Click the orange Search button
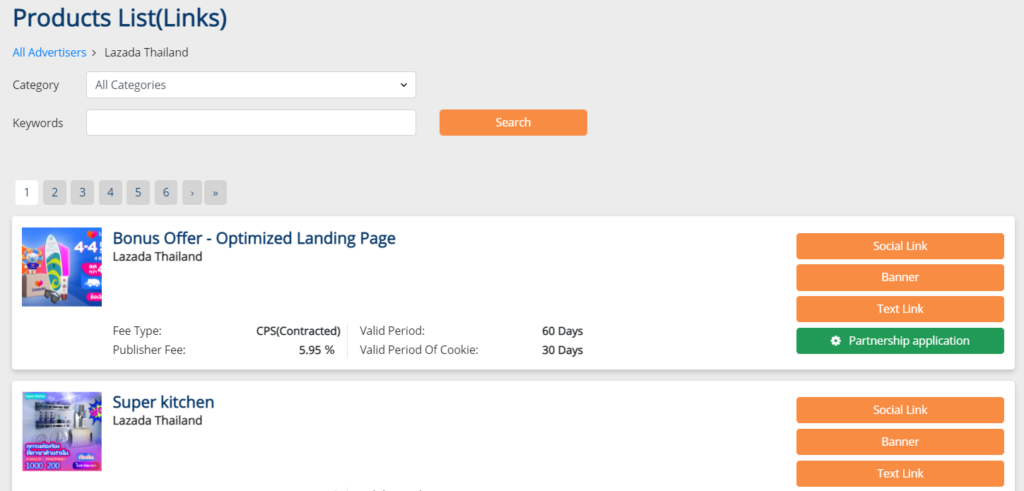 point(513,123)
